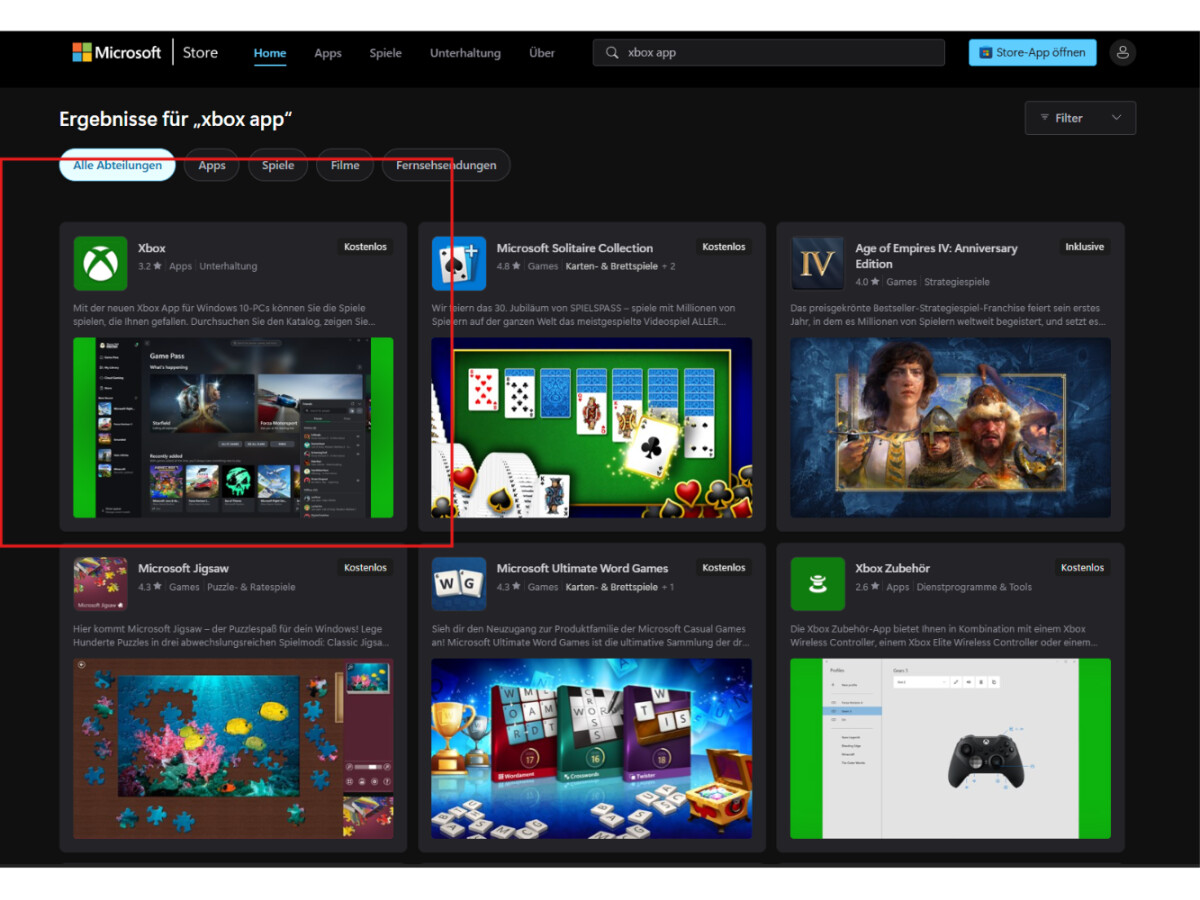Click the 4.8 star rating on Solitaire
Image resolution: width=1200 pixels, height=900 pixels.
pyautogui.click(x=508, y=266)
